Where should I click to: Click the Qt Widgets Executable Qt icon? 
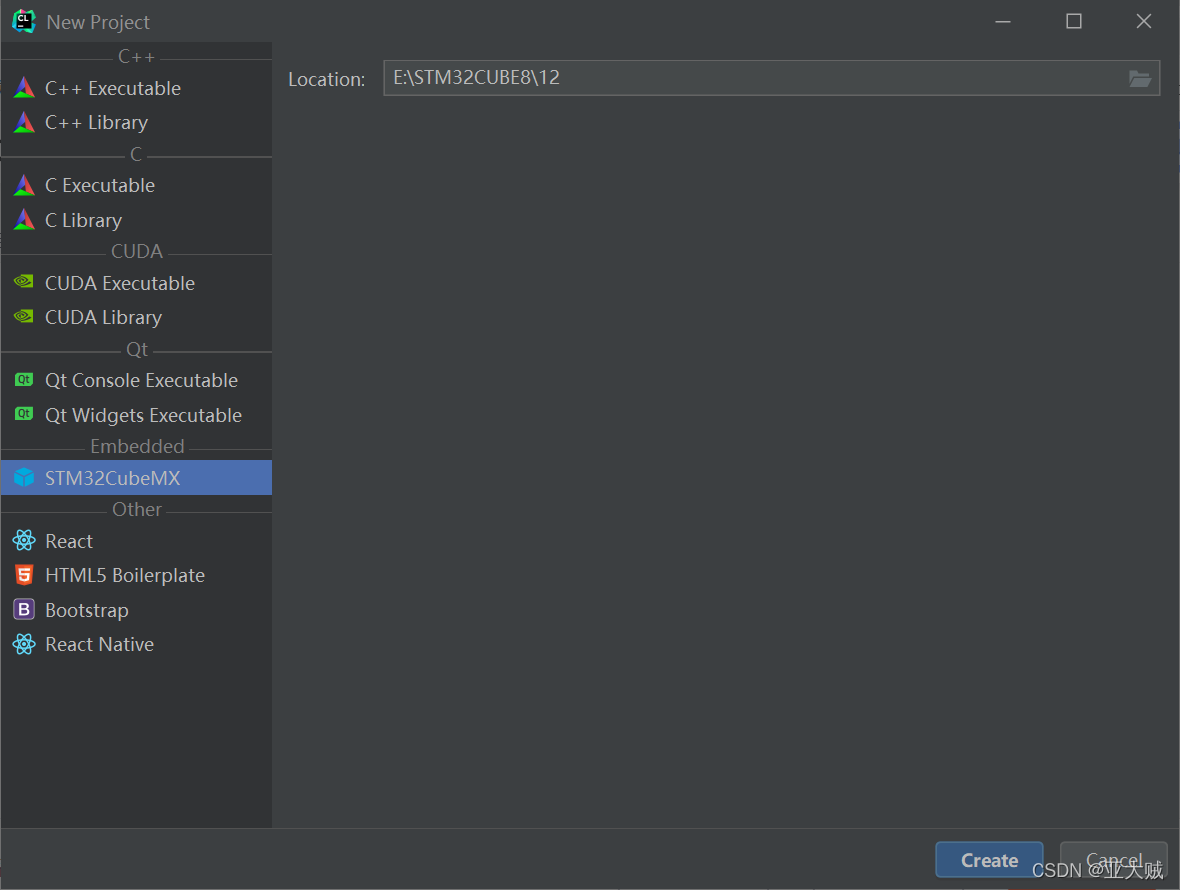coord(24,414)
